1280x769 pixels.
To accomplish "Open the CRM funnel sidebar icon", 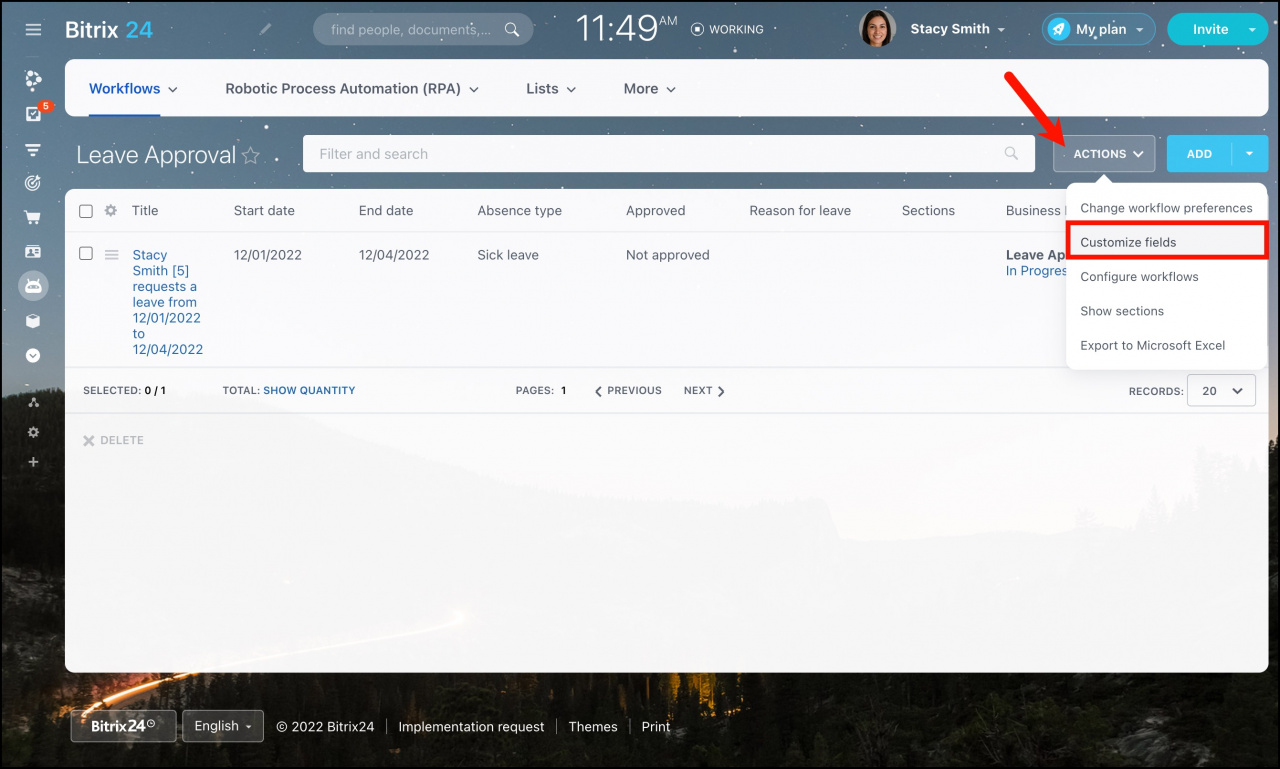I will (33, 150).
